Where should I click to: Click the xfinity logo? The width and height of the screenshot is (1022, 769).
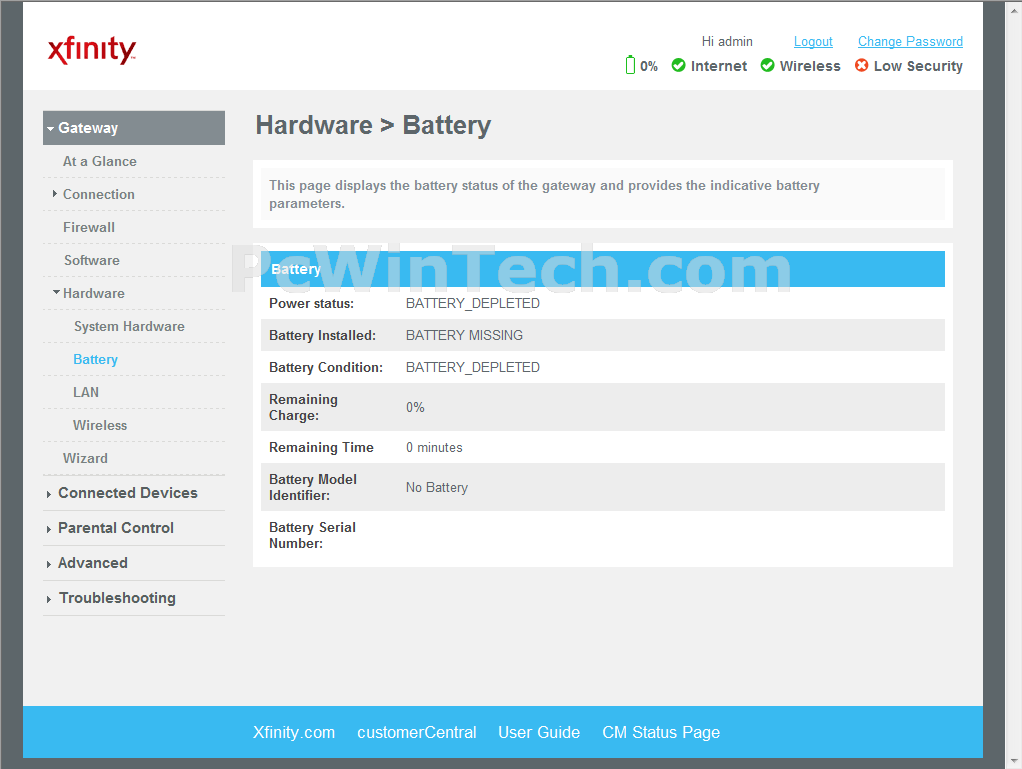[91, 50]
